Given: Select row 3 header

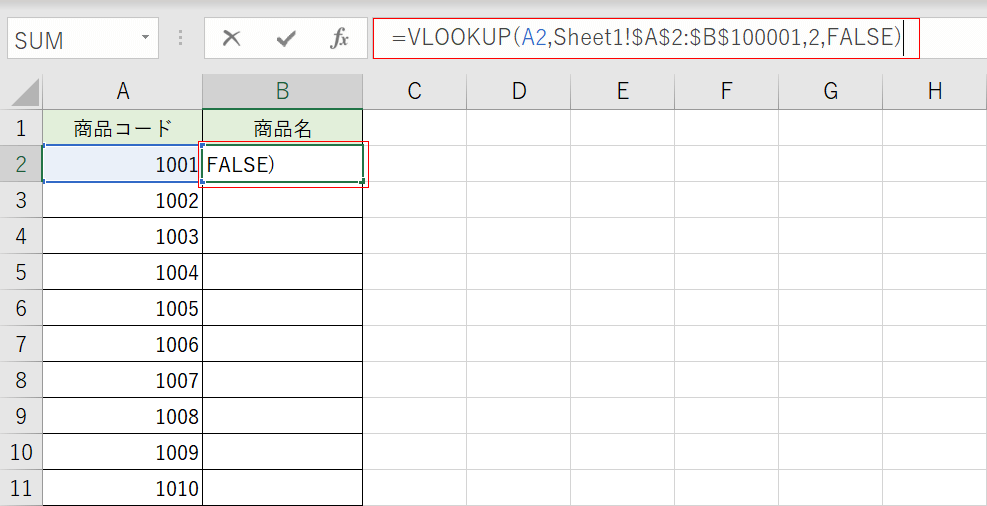Looking at the screenshot, I should 21,200.
